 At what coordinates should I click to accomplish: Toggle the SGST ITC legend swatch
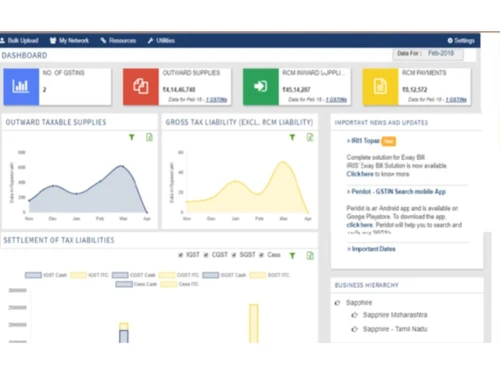pos(258,275)
